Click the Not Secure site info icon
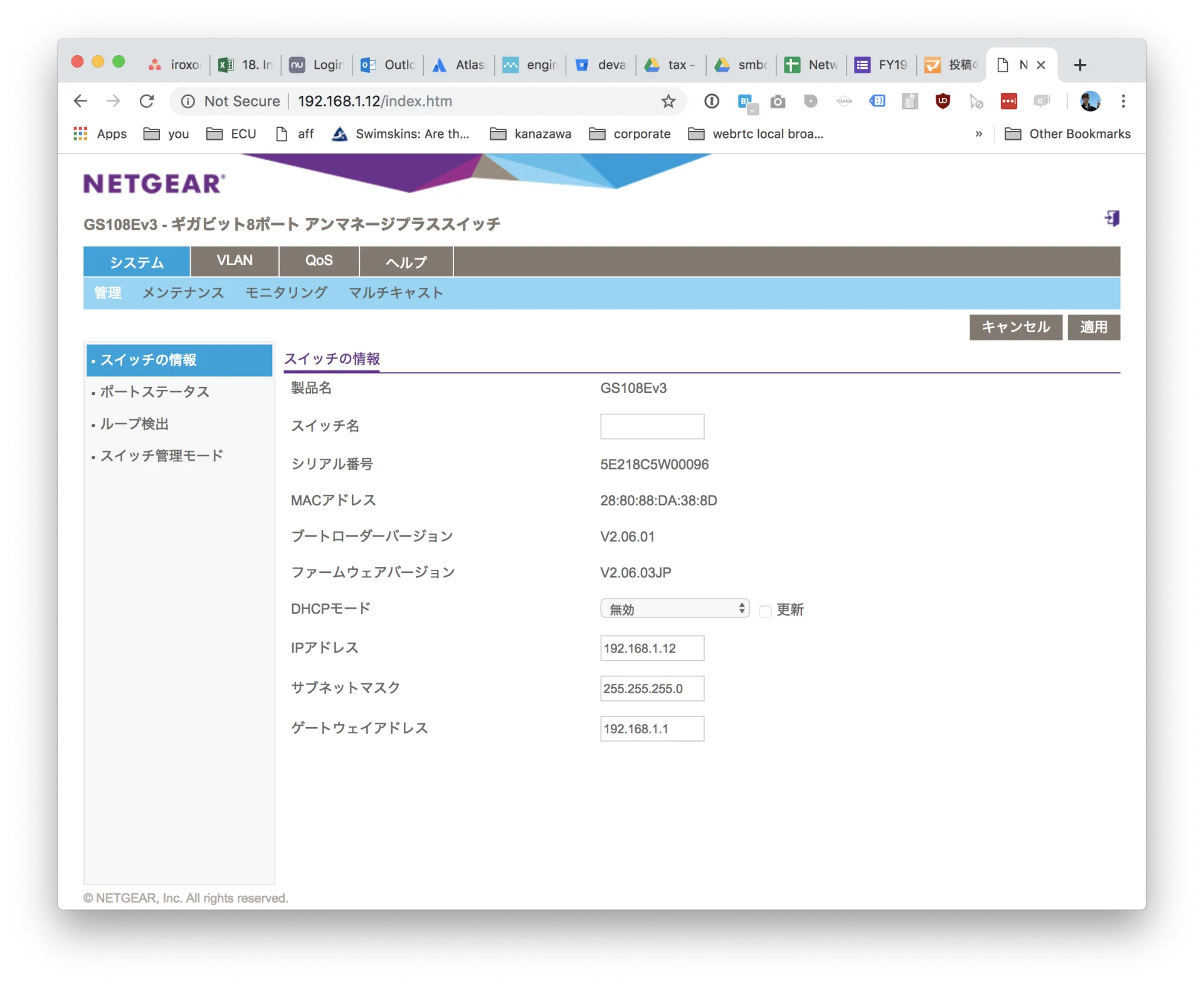Image resolution: width=1204 pixels, height=986 pixels. [188, 101]
